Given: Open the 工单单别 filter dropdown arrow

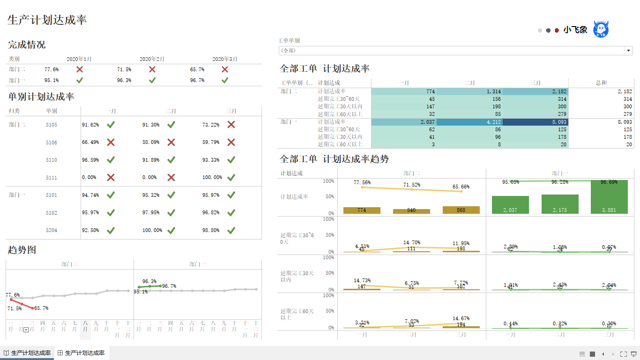Looking at the screenshot, I should tap(628, 51).
